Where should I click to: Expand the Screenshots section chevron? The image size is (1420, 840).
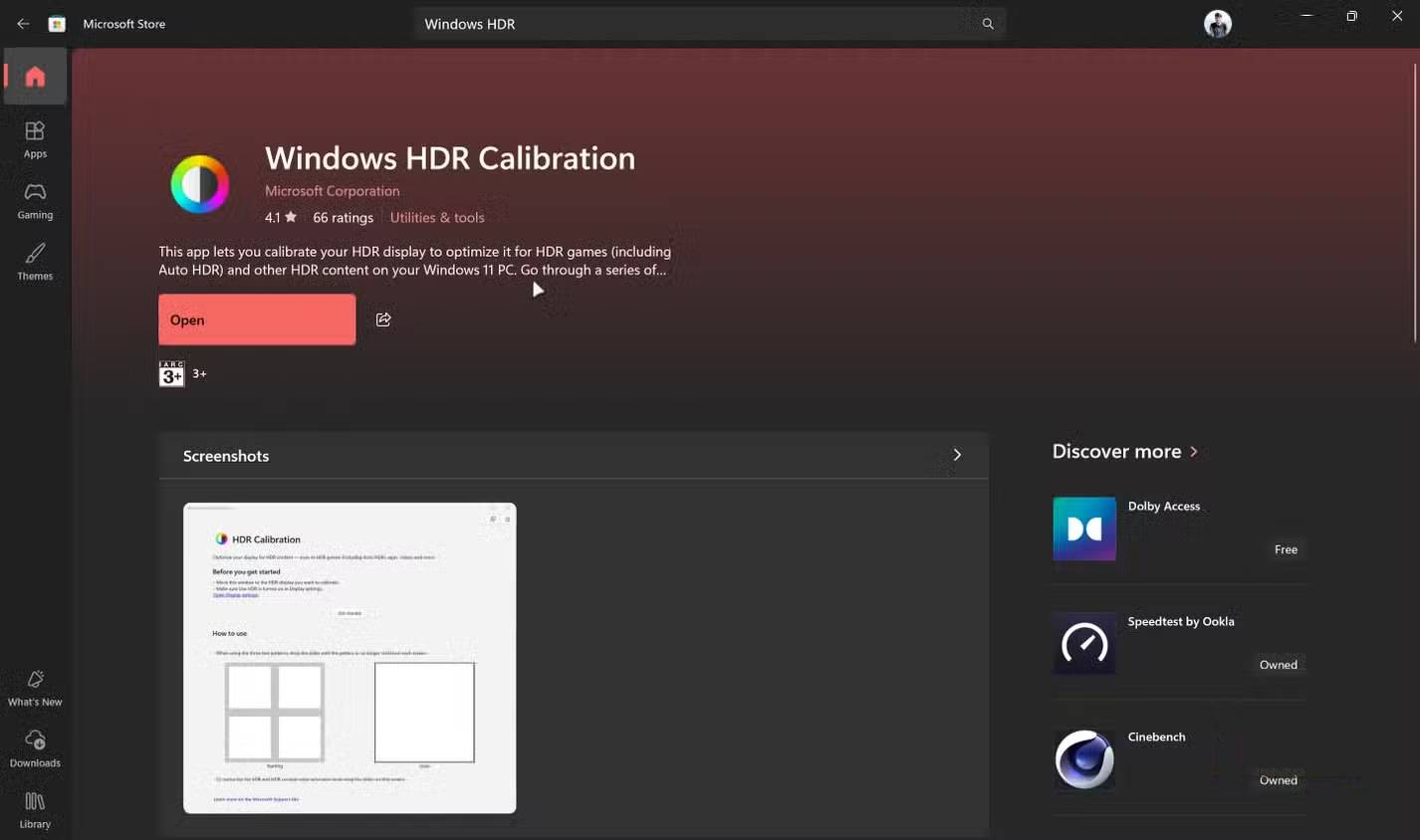pyautogui.click(x=957, y=455)
